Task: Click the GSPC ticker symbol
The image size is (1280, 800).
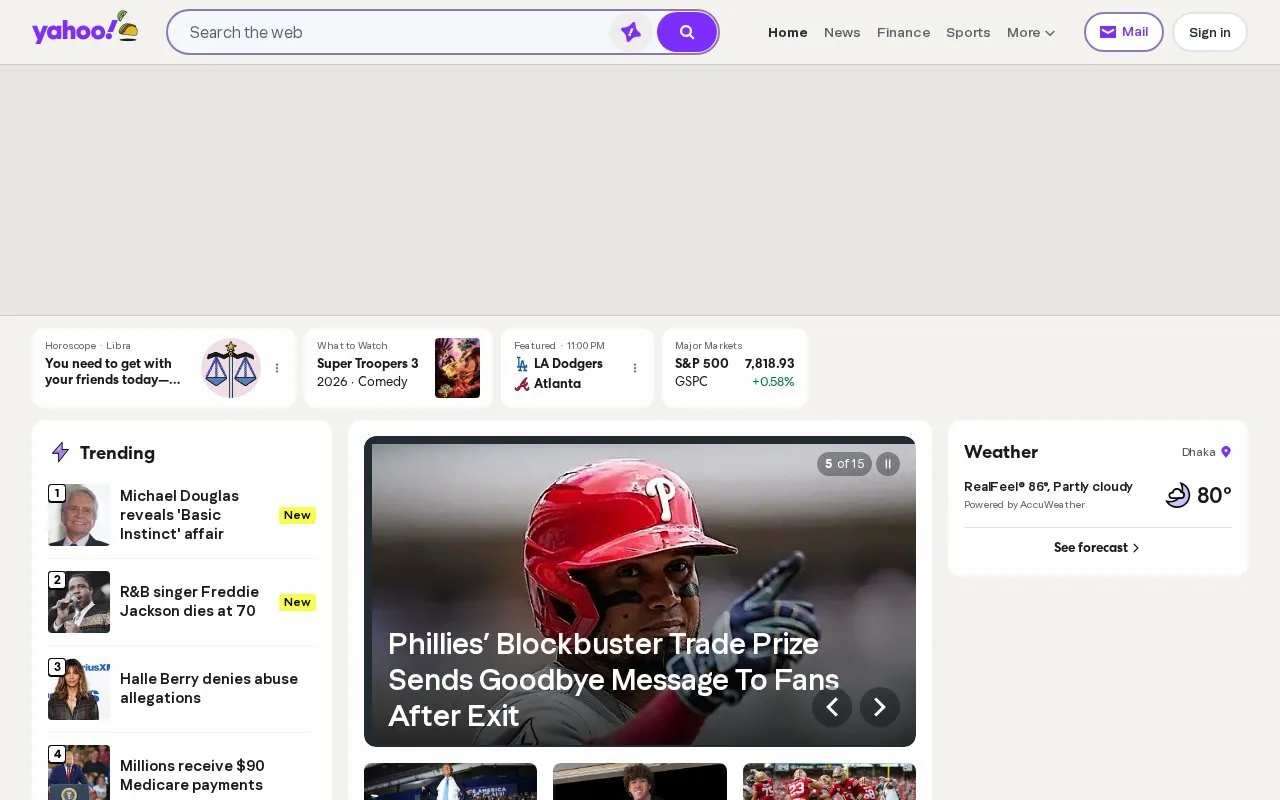Action: point(691,382)
